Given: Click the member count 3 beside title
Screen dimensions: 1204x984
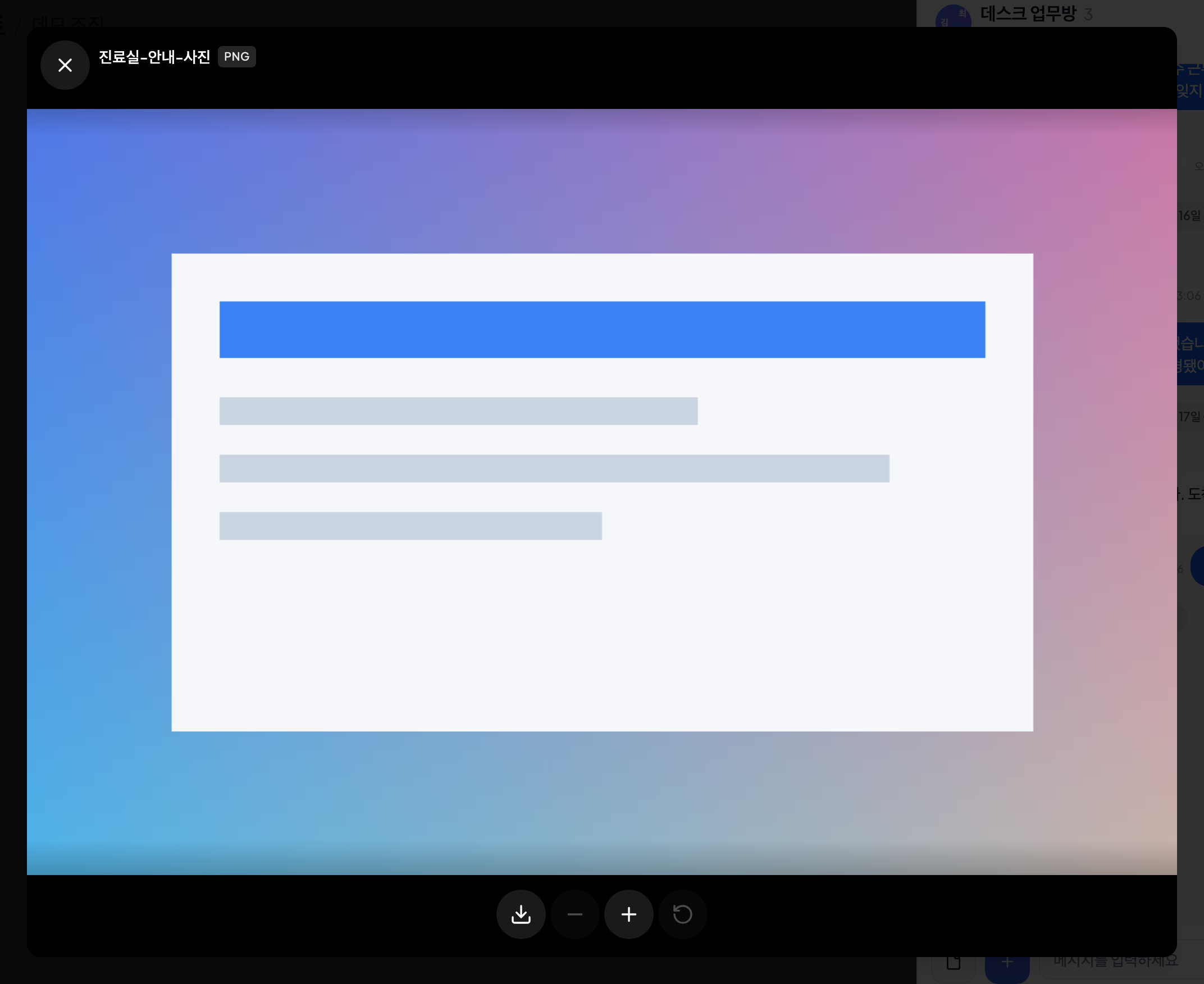Looking at the screenshot, I should tap(1088, 14).
